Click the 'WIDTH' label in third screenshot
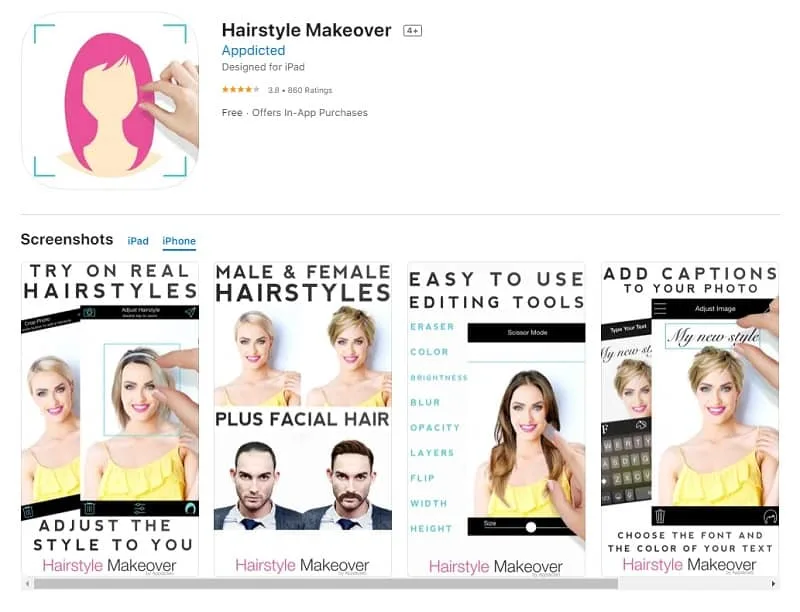 point(429,503)
